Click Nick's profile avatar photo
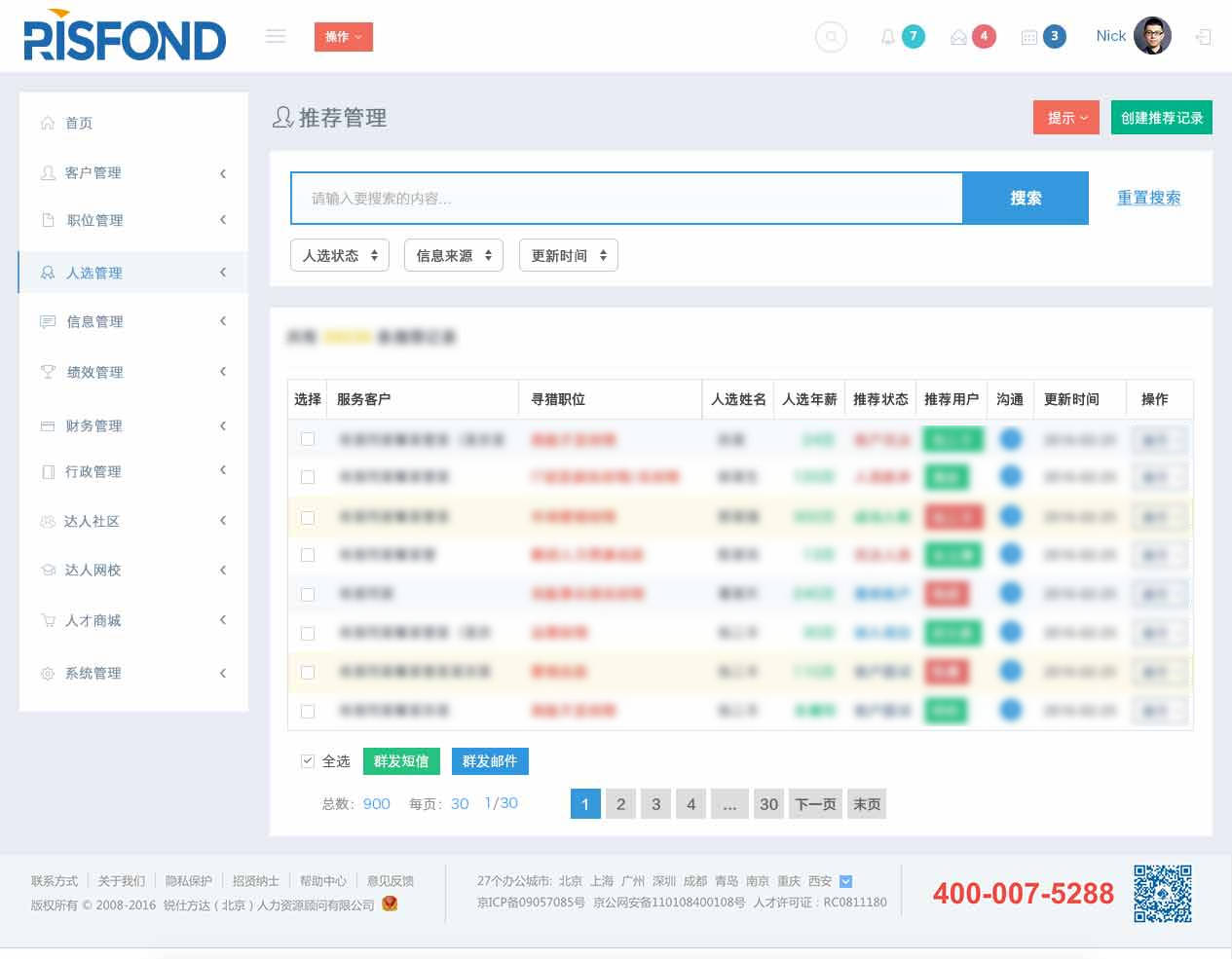This screenshot has height=959, width=1232. pyautogui.click(x=1152, y=36)
